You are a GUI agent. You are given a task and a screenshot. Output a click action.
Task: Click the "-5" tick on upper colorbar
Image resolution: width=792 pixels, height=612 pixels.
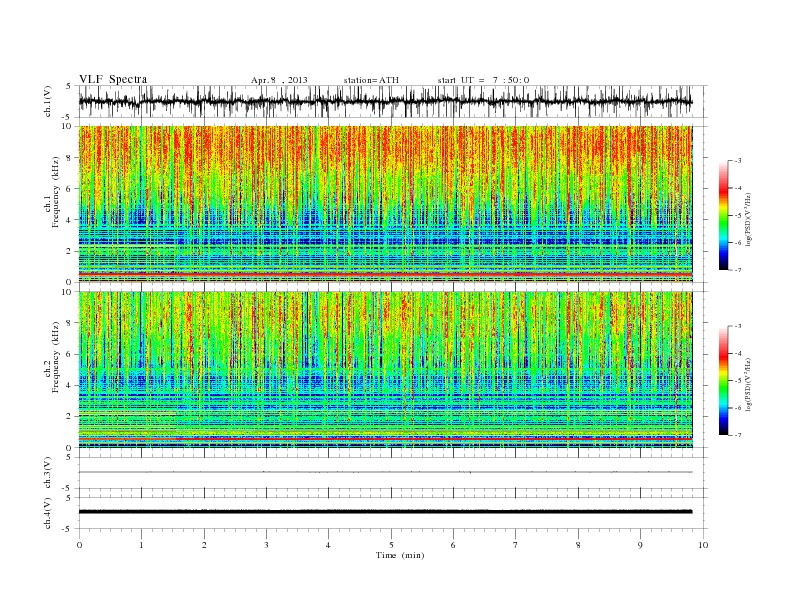[x=737, y=216]
